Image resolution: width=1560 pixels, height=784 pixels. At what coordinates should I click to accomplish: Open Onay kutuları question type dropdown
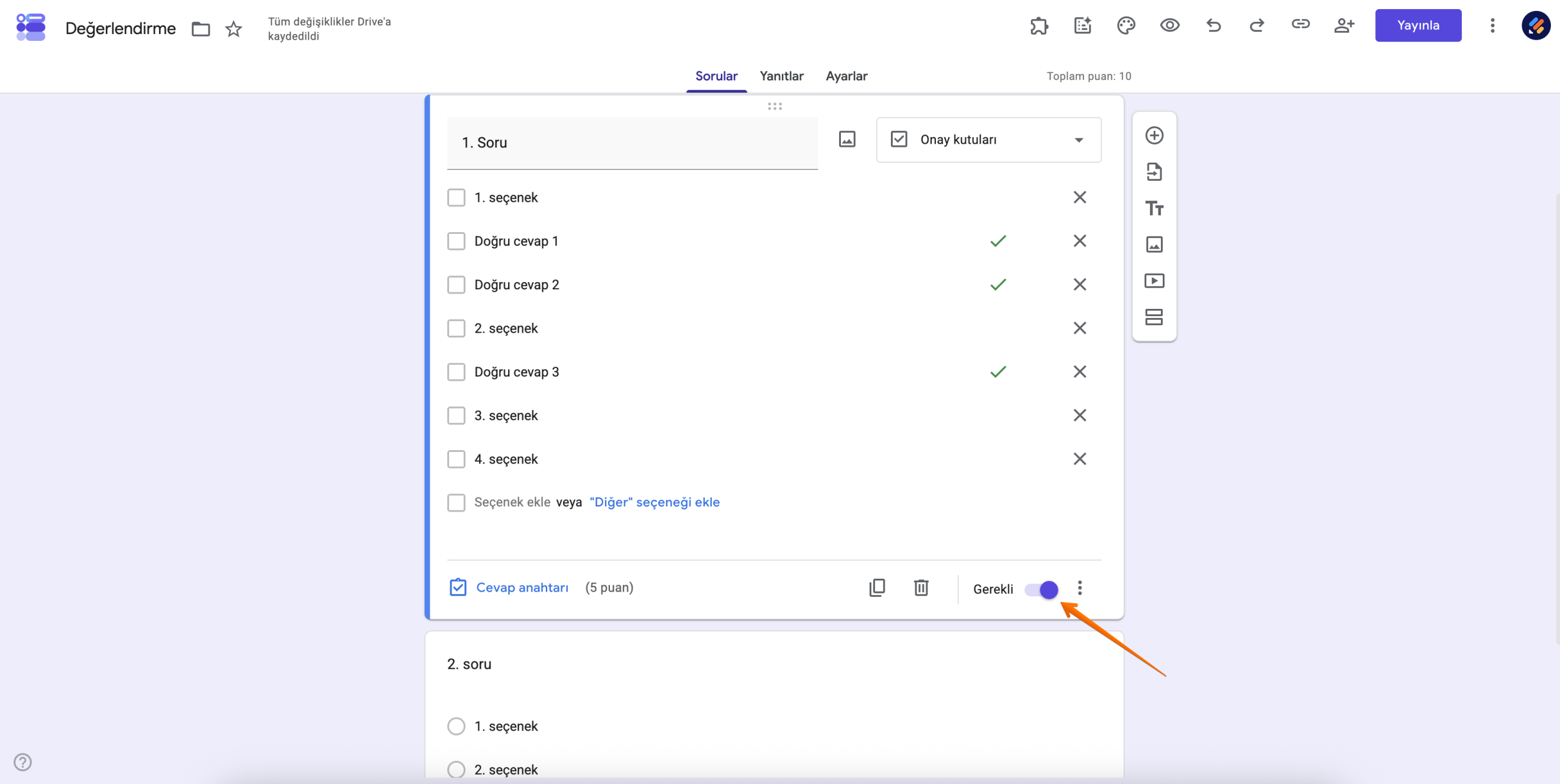[988, 139]
